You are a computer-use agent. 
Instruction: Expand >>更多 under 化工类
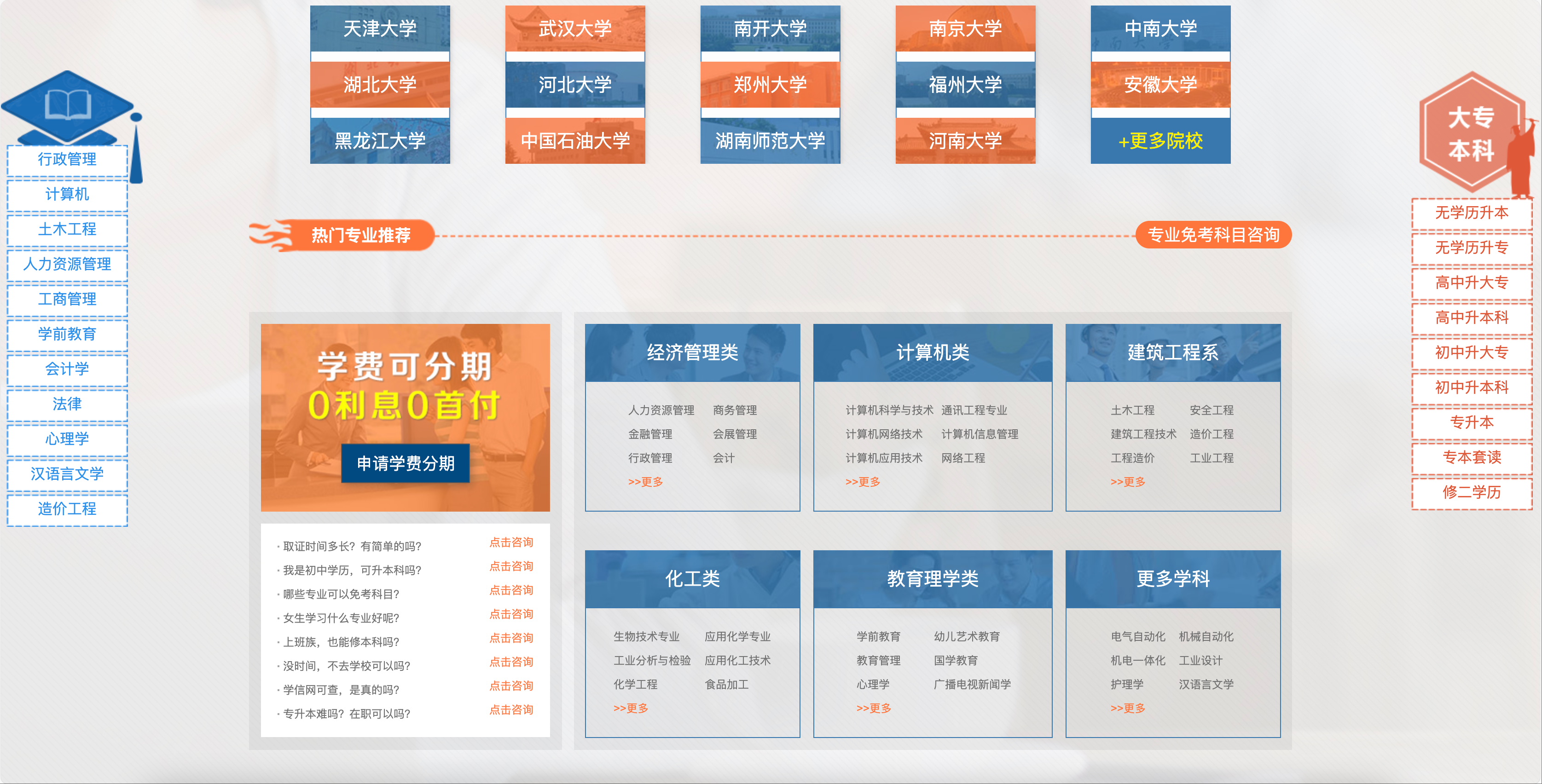[x=631, y=709]
